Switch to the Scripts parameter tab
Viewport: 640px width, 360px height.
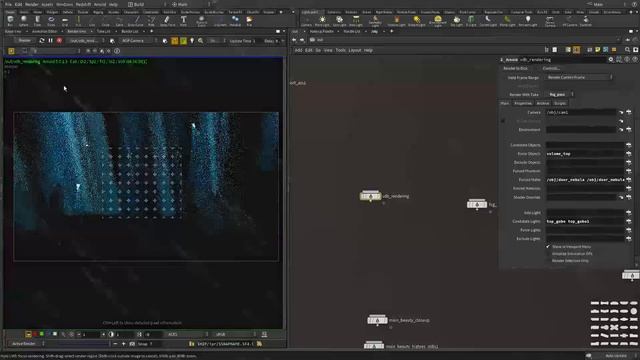560,103
